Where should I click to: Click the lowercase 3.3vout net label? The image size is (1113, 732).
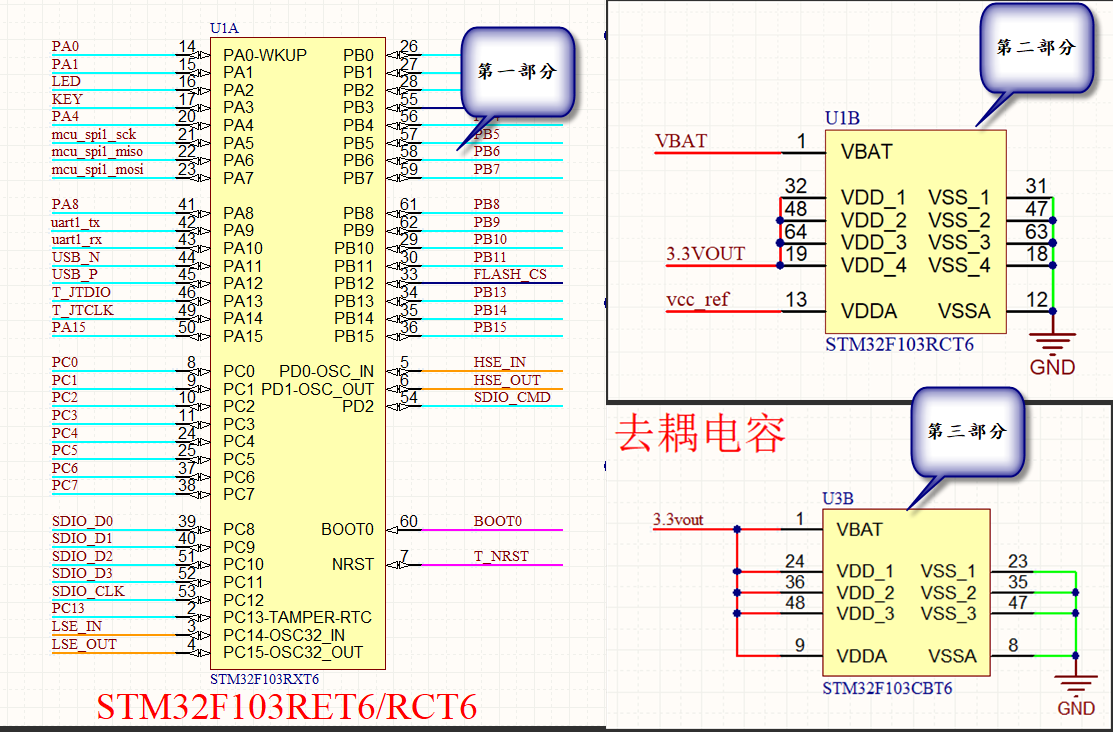[x=679, y=520]
